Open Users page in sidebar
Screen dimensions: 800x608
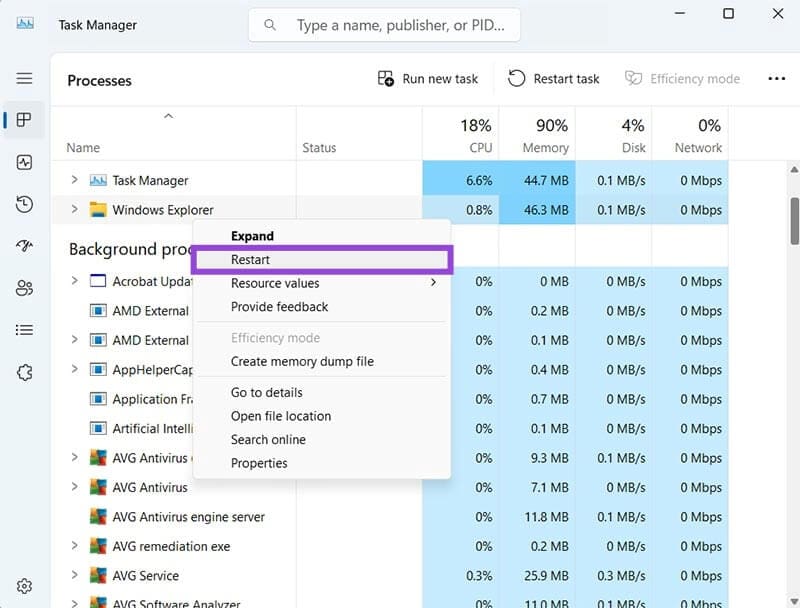(x=24, y=288)
